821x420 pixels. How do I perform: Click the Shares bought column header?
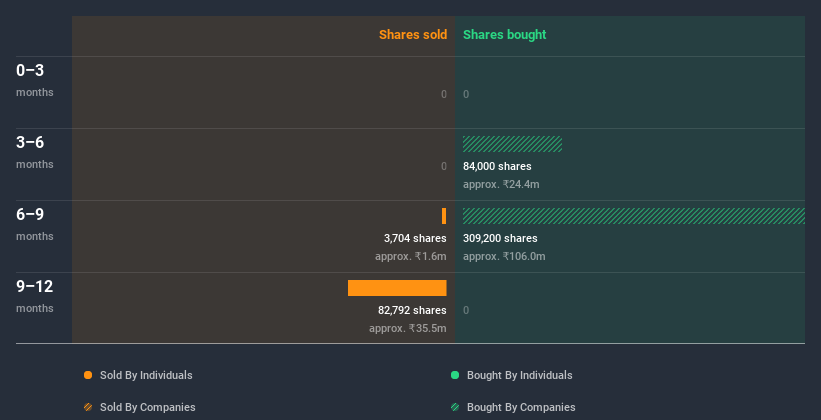pyautogui.click(x=504, y=35)
